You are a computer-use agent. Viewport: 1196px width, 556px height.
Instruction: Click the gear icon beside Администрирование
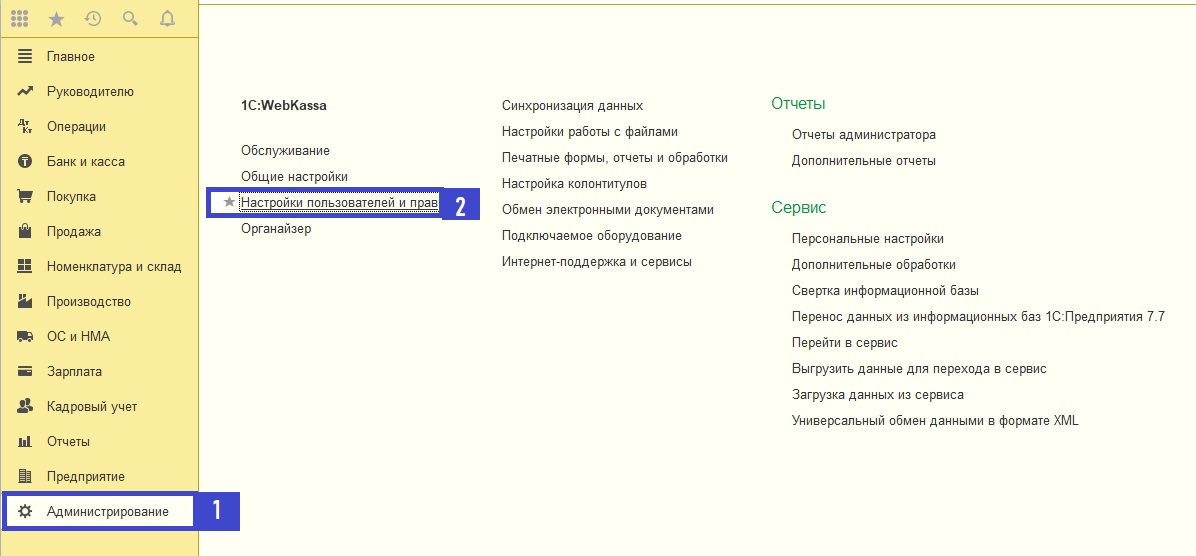(25, 511)
